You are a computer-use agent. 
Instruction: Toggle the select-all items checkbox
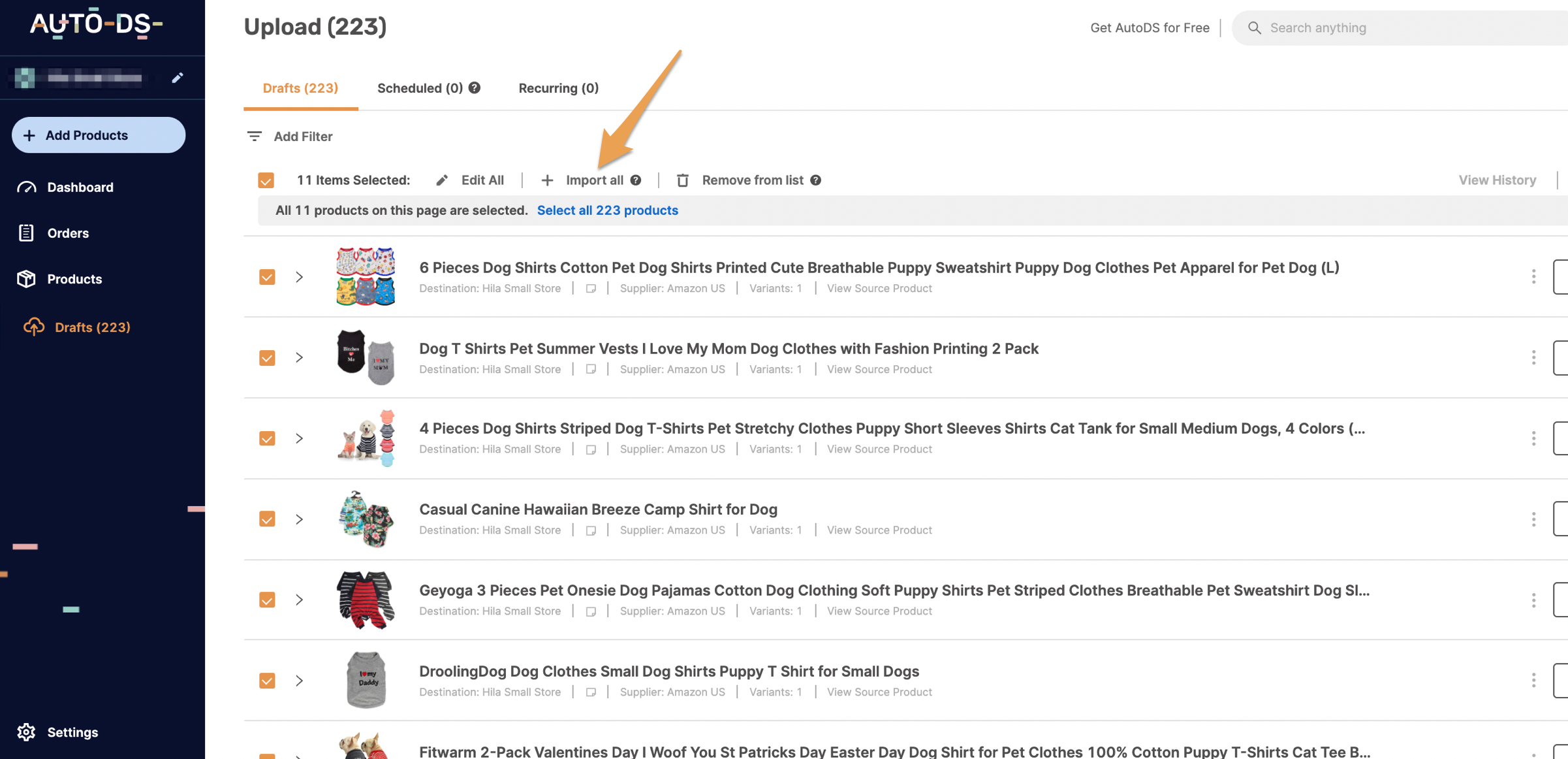(x=266, y=180)
